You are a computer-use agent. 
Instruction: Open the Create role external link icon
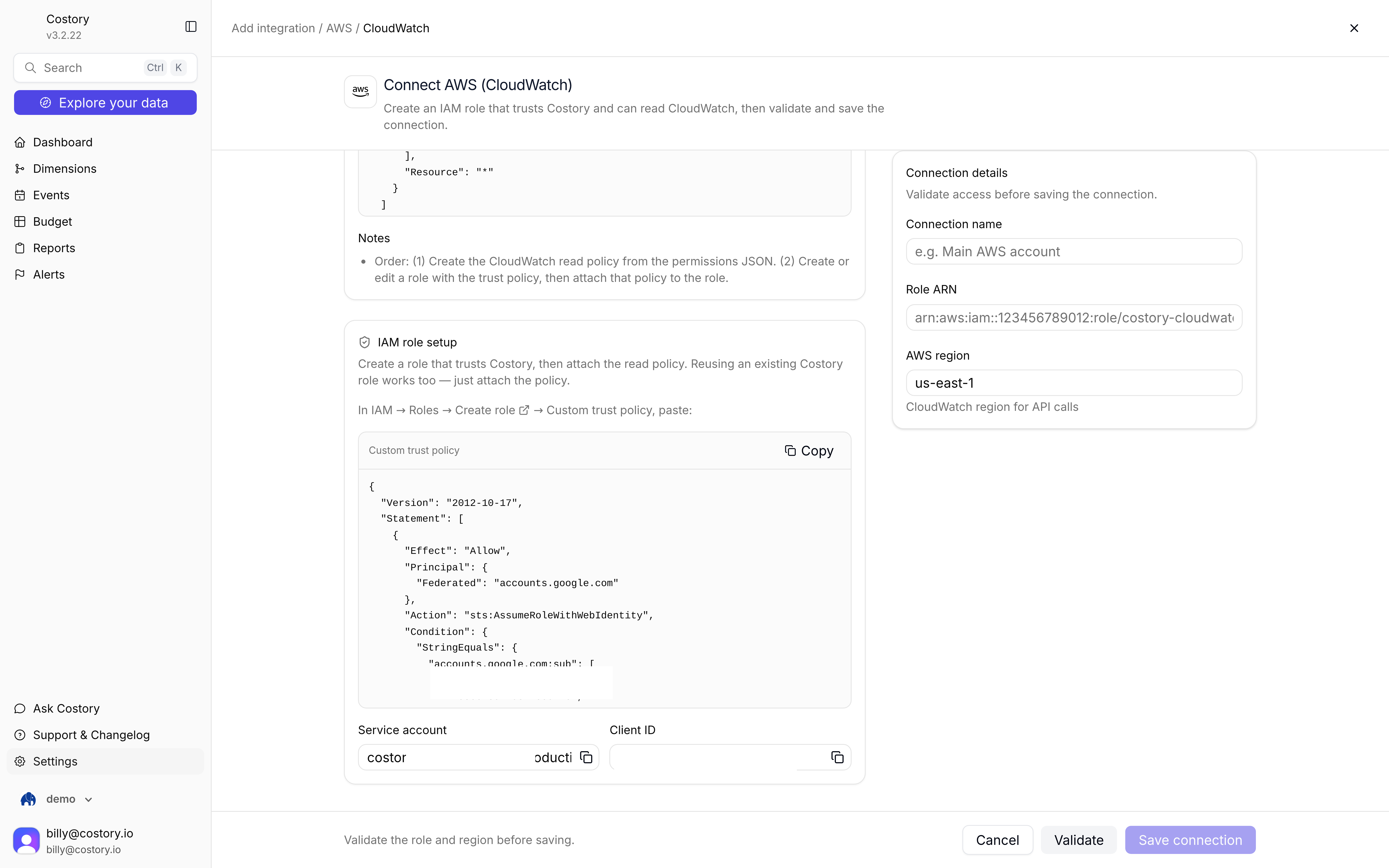point(524,410)
